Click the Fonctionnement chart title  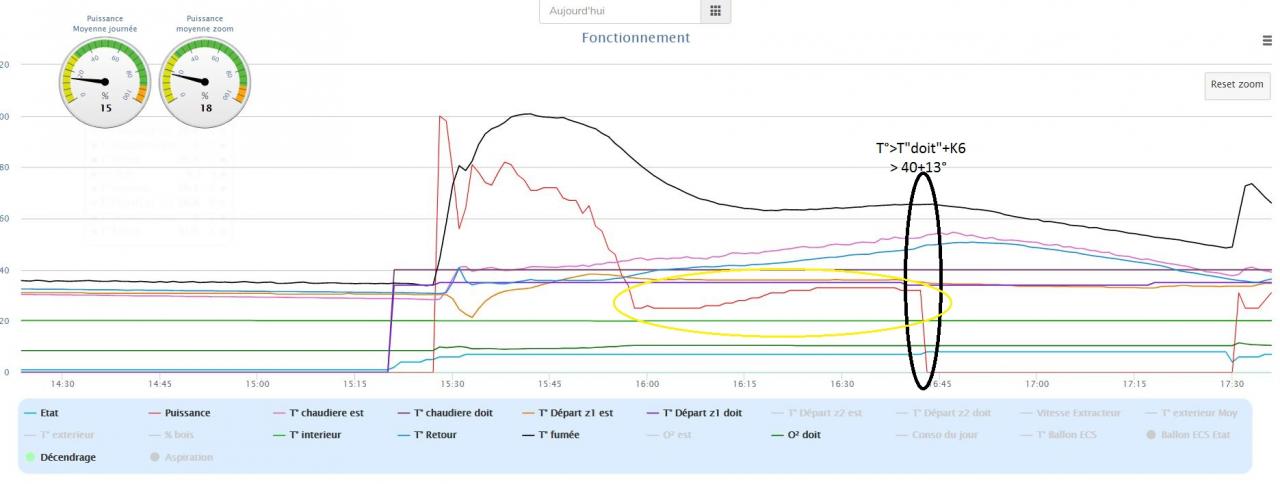tap(635, 38)
